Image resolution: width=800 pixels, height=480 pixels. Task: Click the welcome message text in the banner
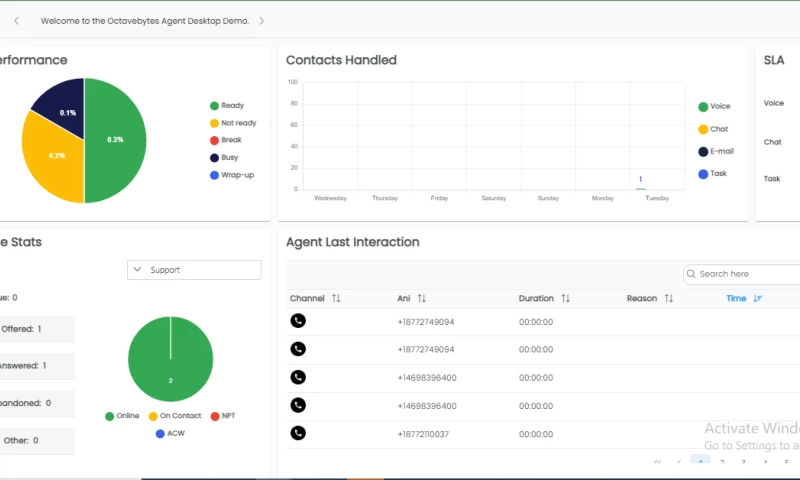[145, 21]
